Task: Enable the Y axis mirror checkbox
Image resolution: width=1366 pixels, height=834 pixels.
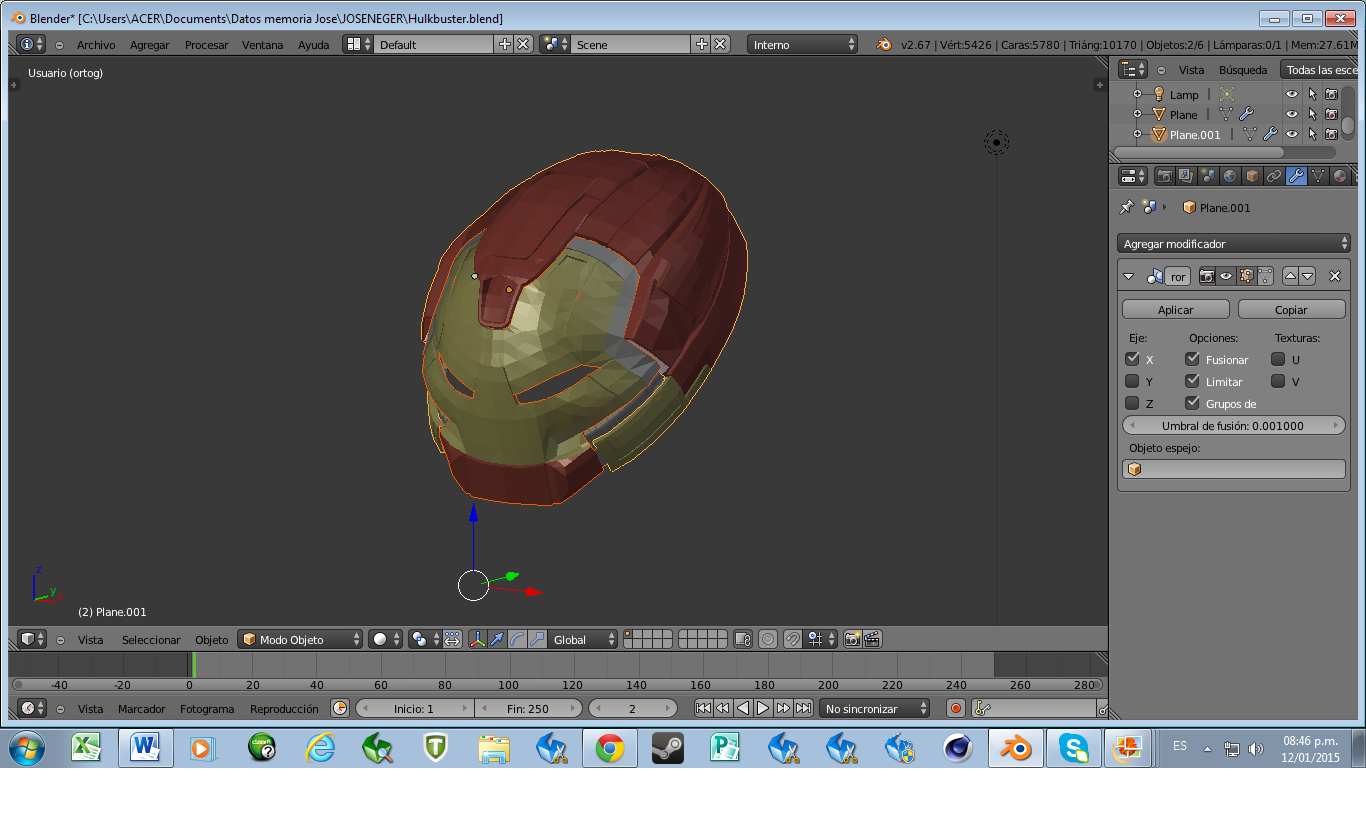Action: coord(1132,381)
